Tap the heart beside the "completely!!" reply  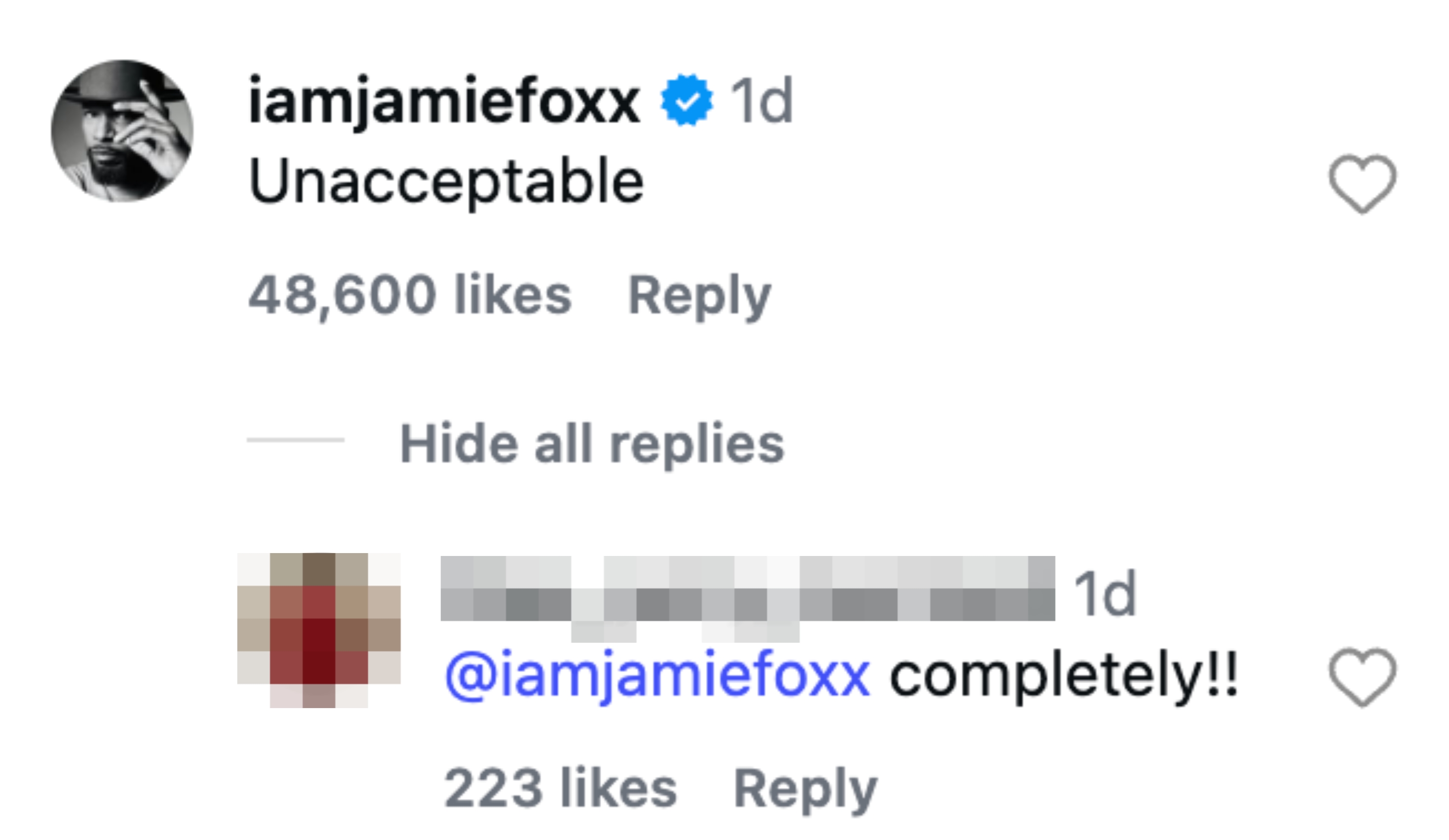pos(1362,677)
